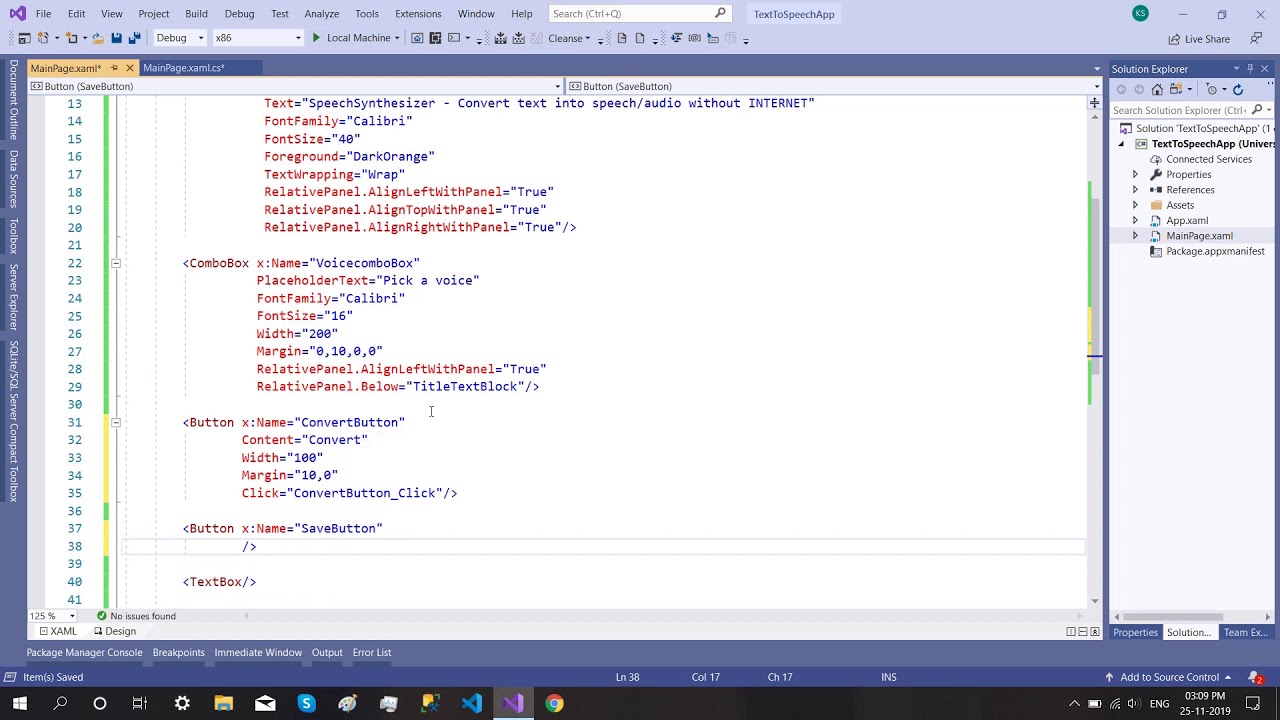Click the Search Solution Explorer input field
This screenshot has height=720, width=1280.
tap(1180, 111)
